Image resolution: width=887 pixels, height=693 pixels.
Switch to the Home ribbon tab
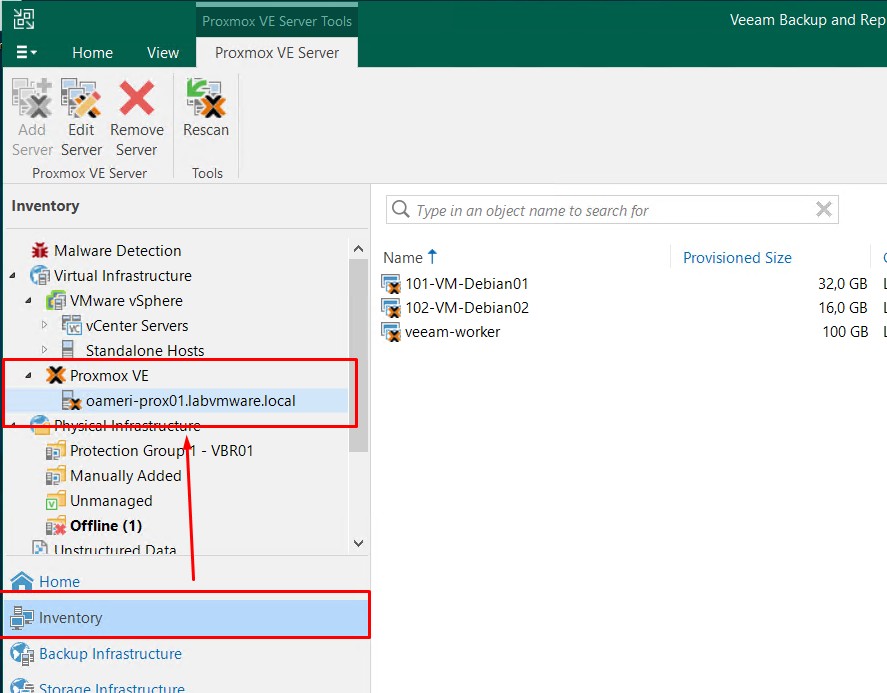click(x=92, y=53)
